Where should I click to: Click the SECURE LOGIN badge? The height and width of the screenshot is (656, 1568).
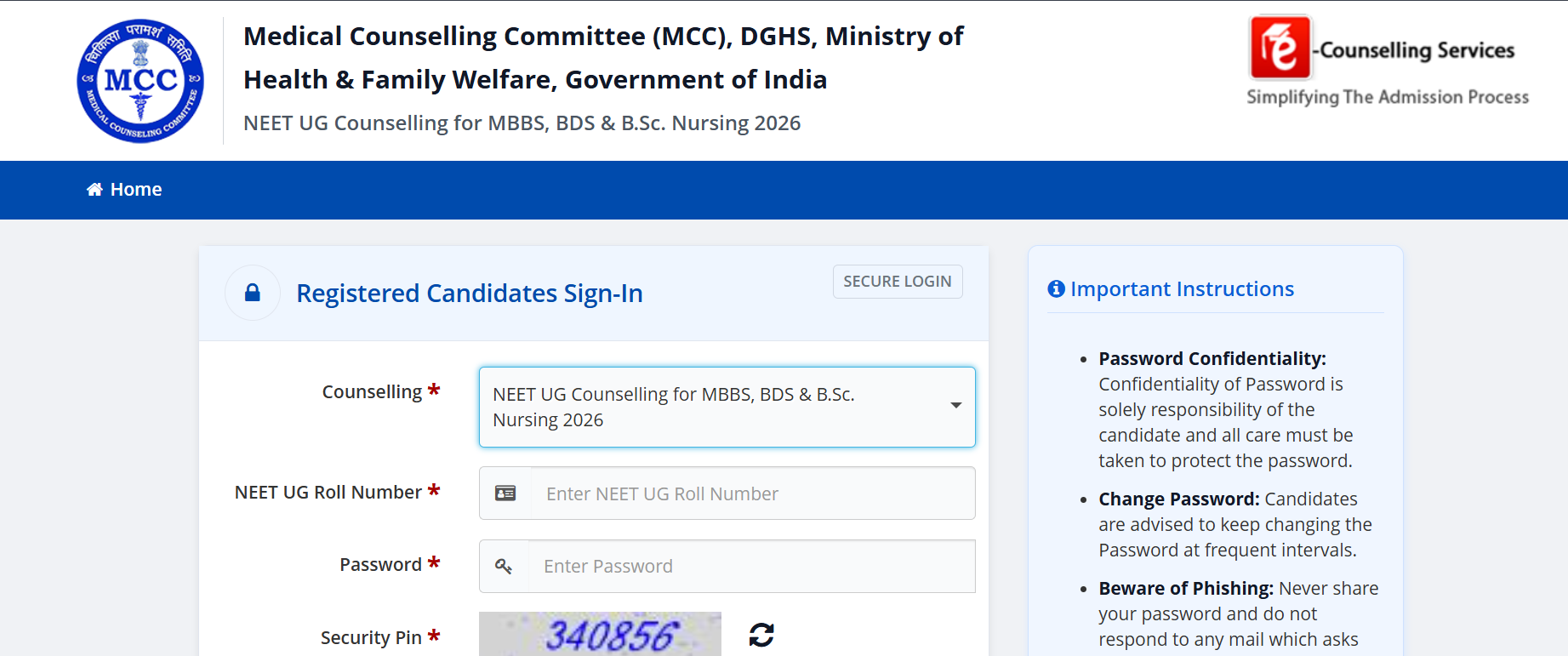898,282
